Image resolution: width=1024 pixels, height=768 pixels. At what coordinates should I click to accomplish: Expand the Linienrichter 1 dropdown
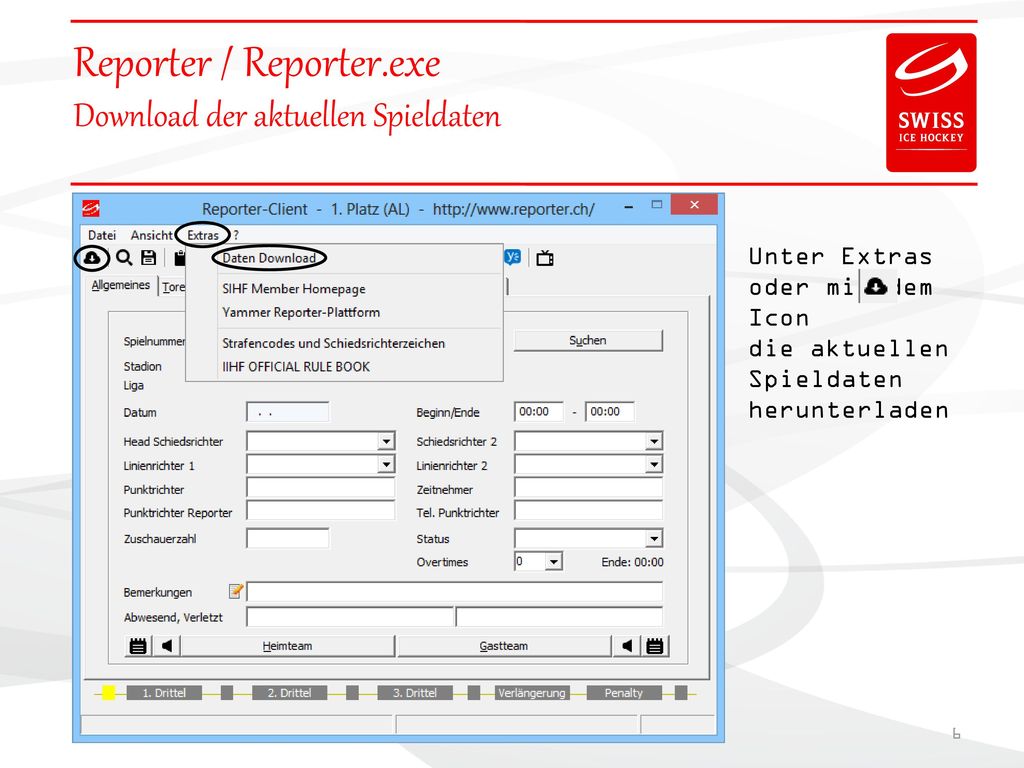387,464
